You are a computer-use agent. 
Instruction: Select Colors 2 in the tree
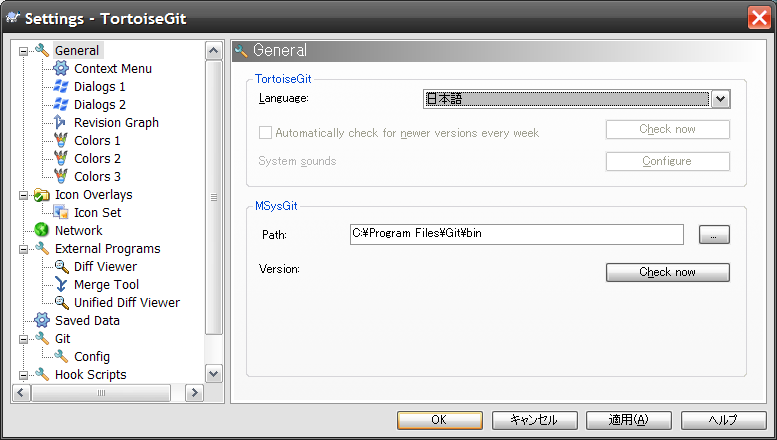(x=98, y=159)
